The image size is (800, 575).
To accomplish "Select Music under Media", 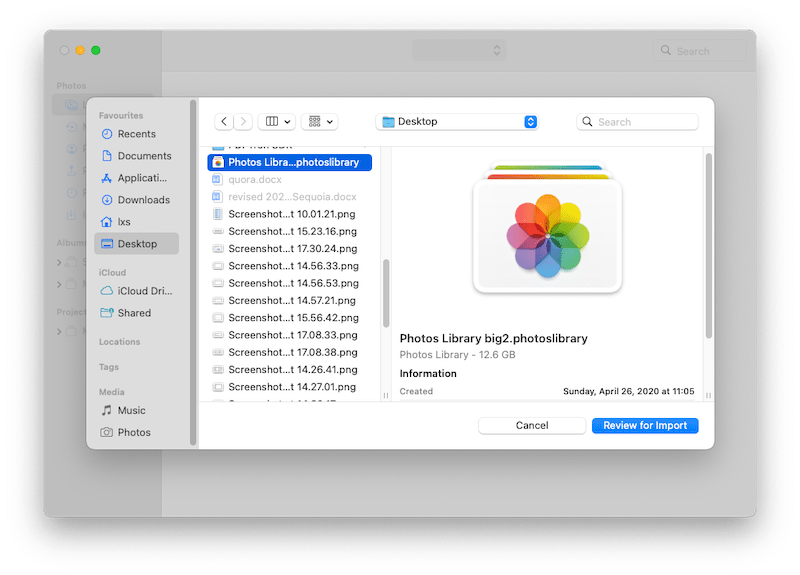I will pyautogui.click(x=136, y=410).
